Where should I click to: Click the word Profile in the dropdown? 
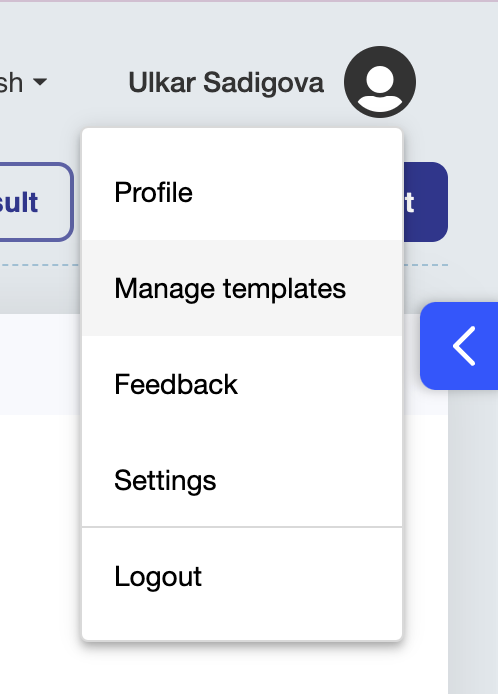click(154, 193)
